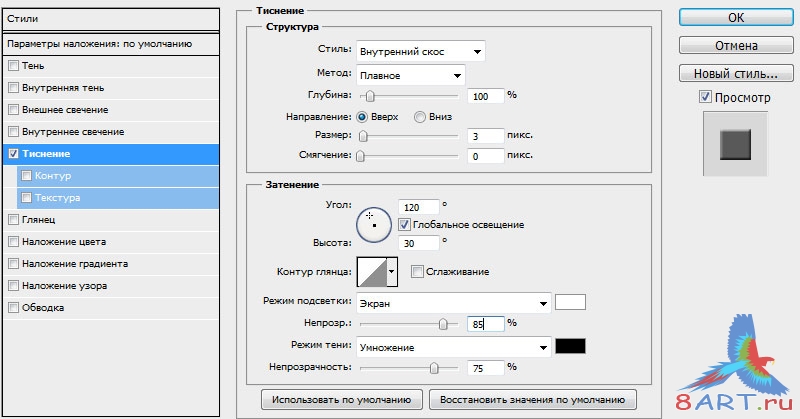Select the Стили list item
Image resolution: width=800 pixels, height=419 pixels.
(x=111, y=19)
